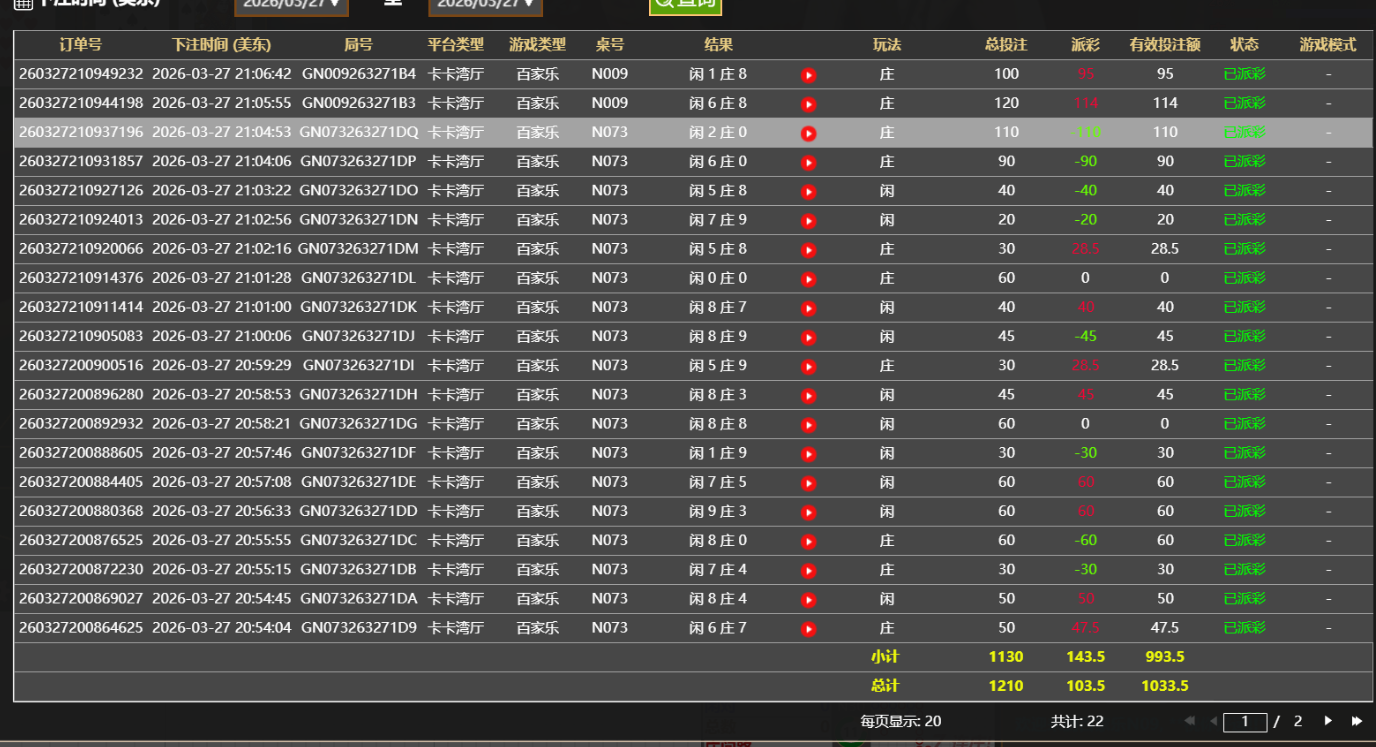Go to next page arrow
The height and width of the screenshot is (747, 1376).
1328,721
